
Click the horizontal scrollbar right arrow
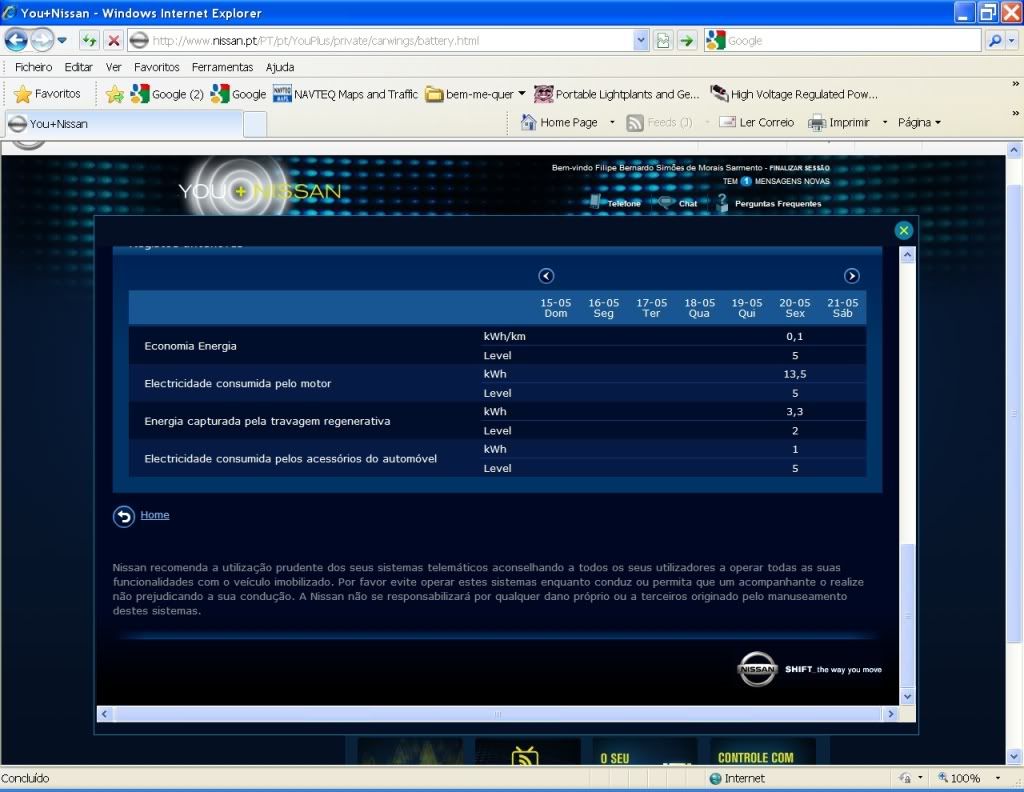pos(891,714)
